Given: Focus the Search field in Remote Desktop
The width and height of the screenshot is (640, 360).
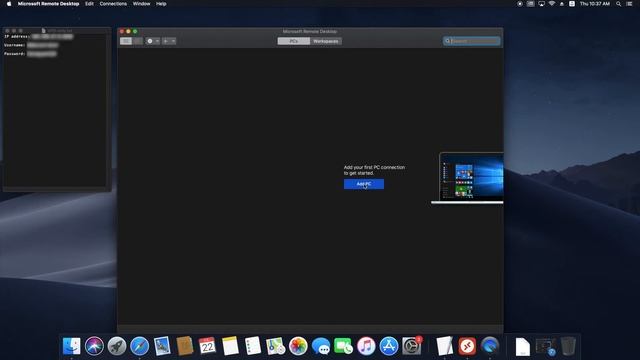Looking at the screenshot, I should click(x=471, y=41).
